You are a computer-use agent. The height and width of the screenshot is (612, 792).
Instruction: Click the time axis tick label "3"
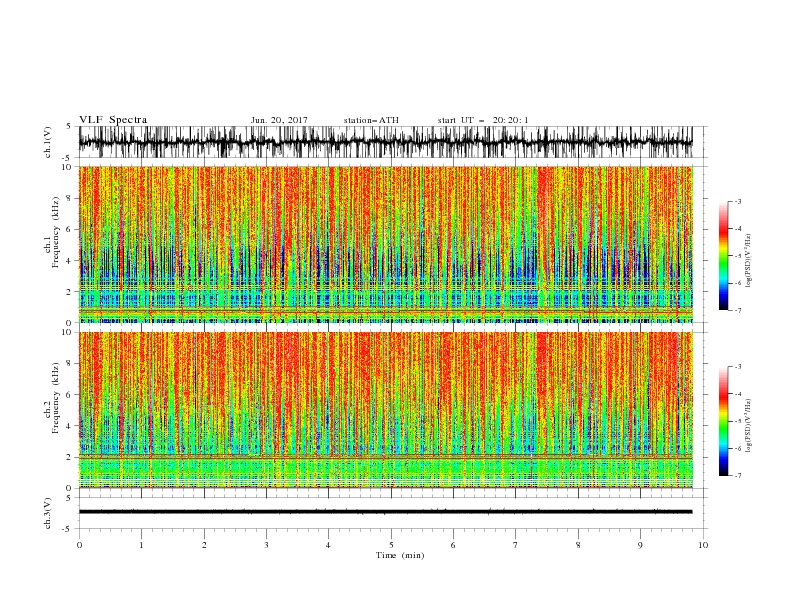point(267,545)
